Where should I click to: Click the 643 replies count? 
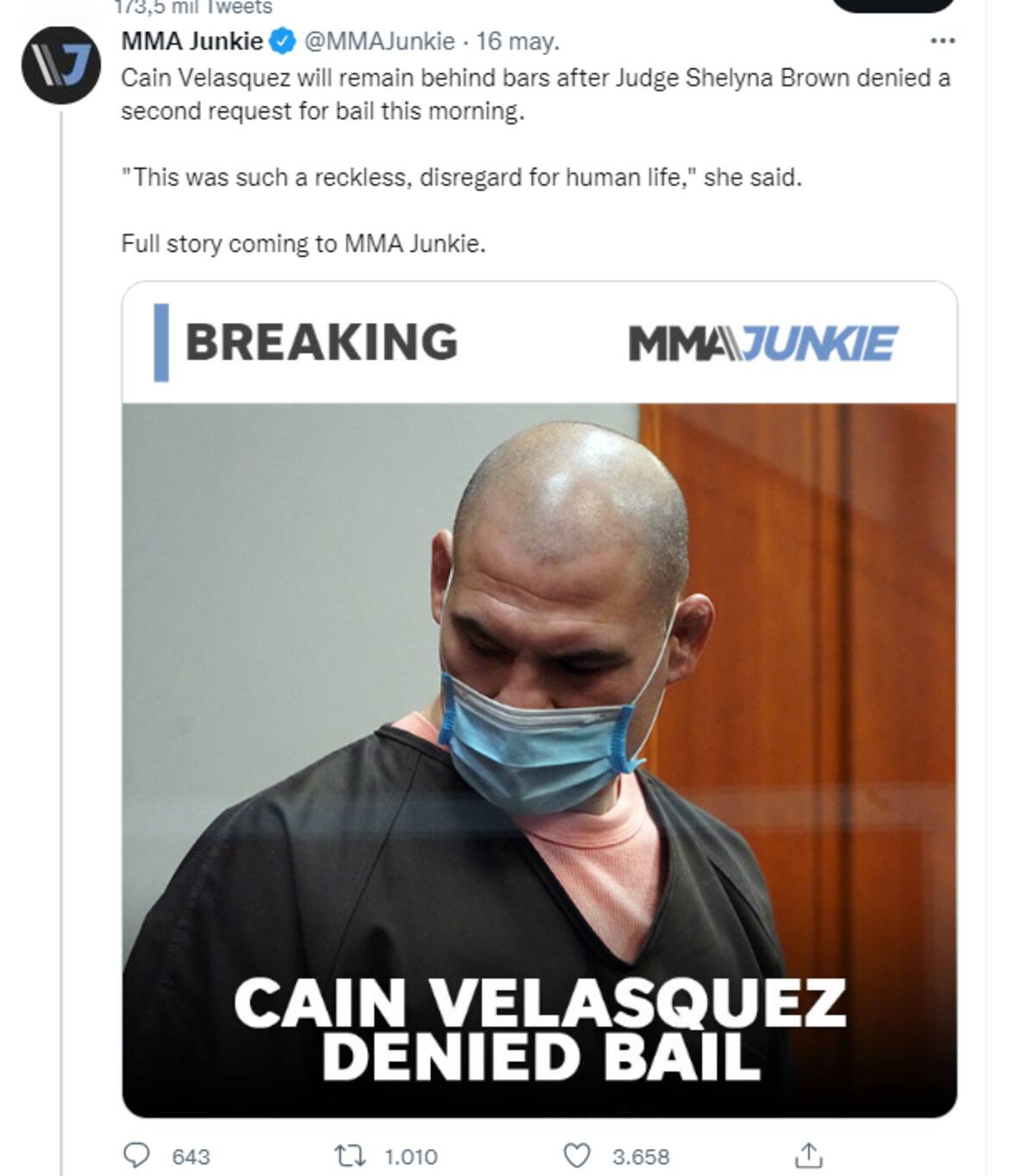coord(191,1156)
